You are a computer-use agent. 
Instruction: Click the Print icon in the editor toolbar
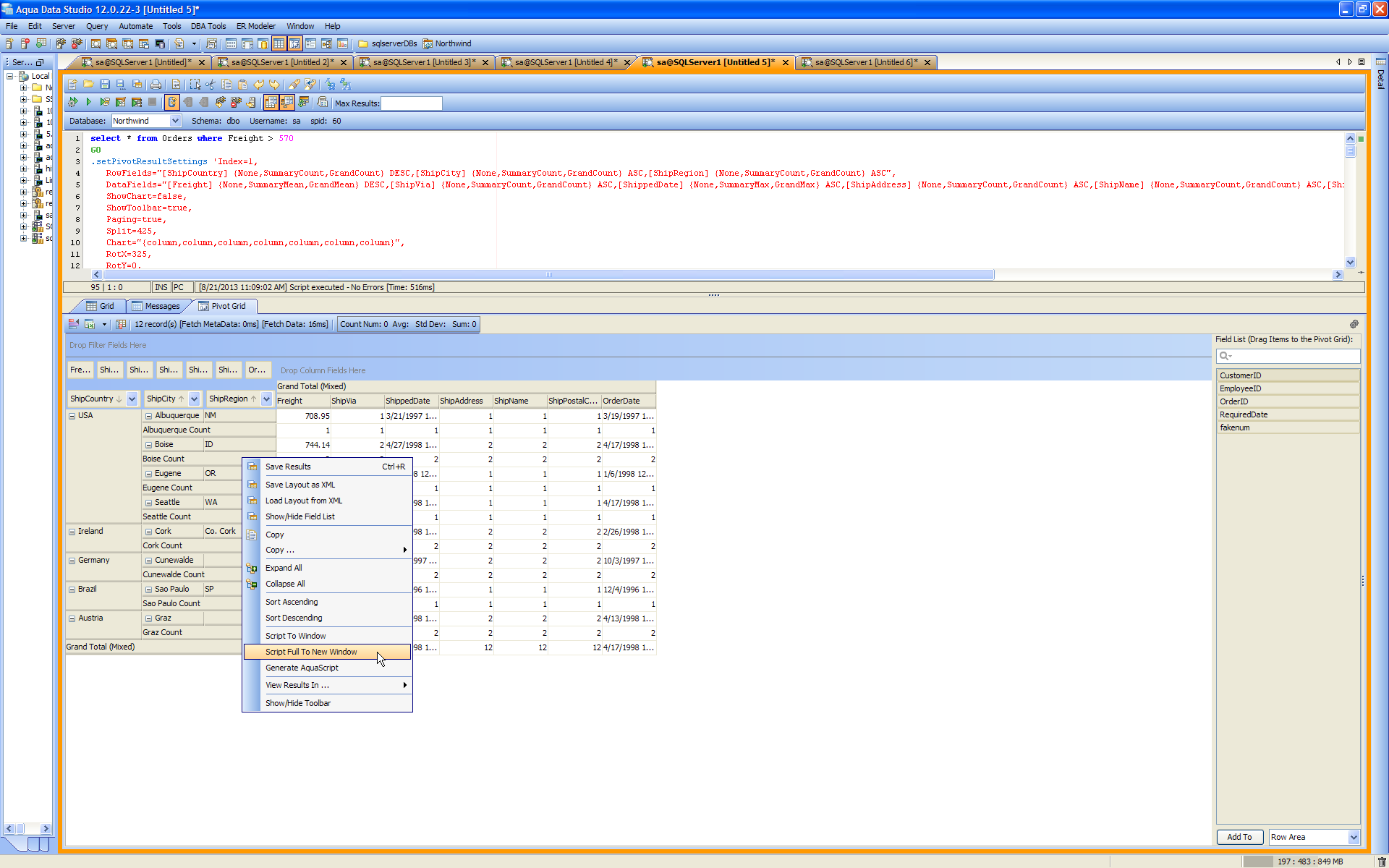(x=156, y=85)
